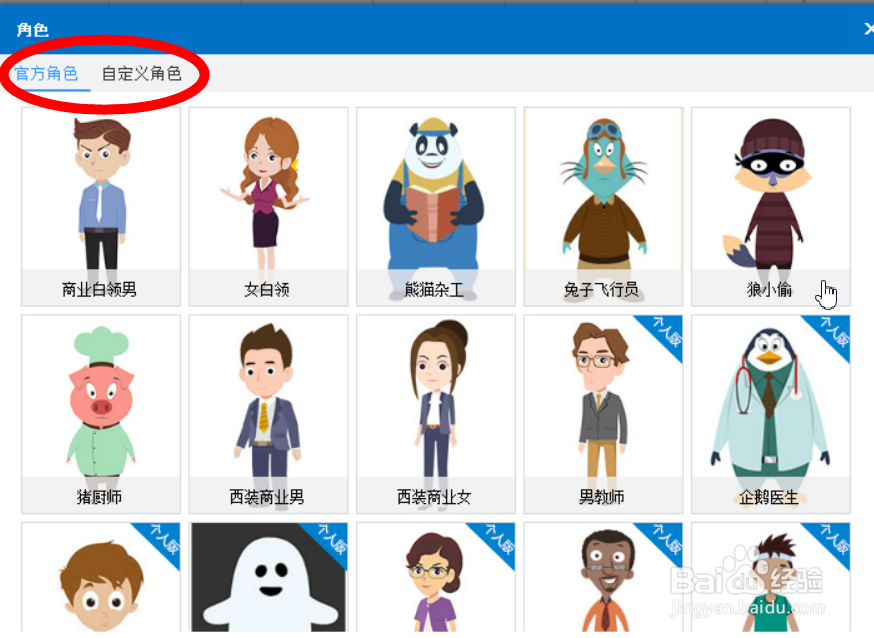The image size is (874, 638).
Task: Click the 企鹅医生 name label
Action: tap(769, 496)
